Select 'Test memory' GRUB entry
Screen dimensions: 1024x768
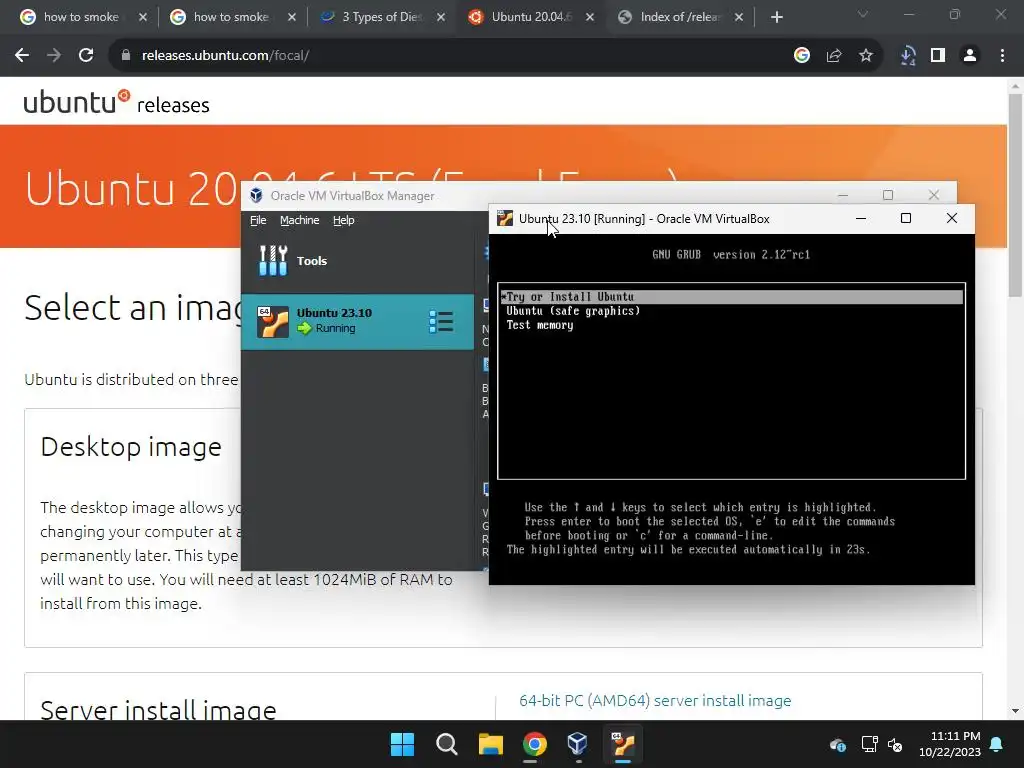[539, 325]
